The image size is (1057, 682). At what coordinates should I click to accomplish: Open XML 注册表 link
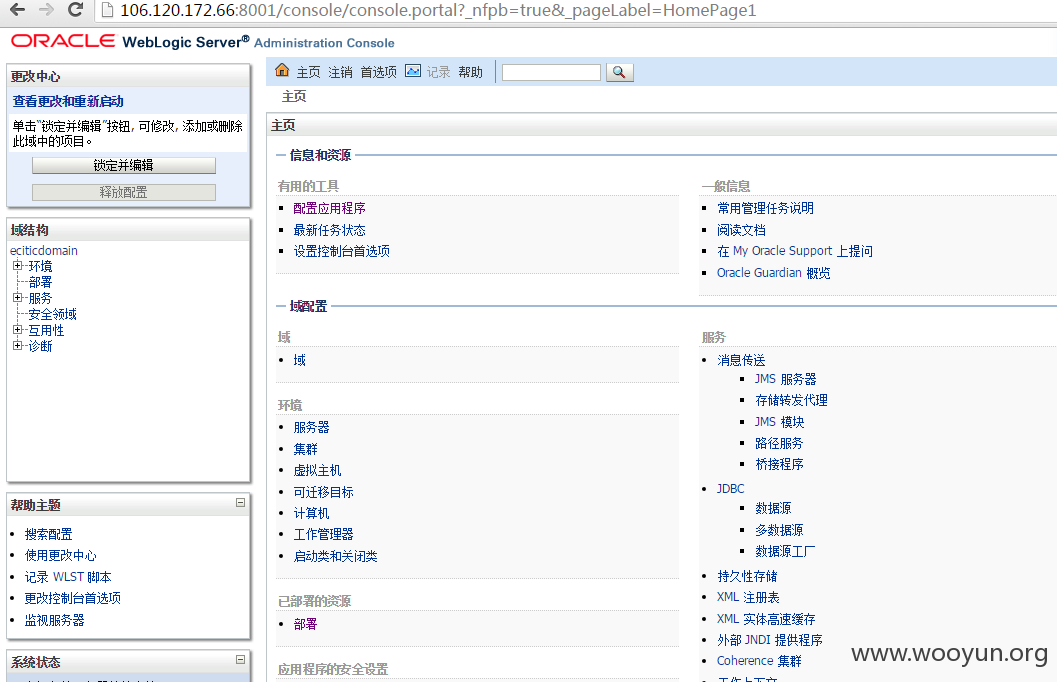tap(748, 597)
